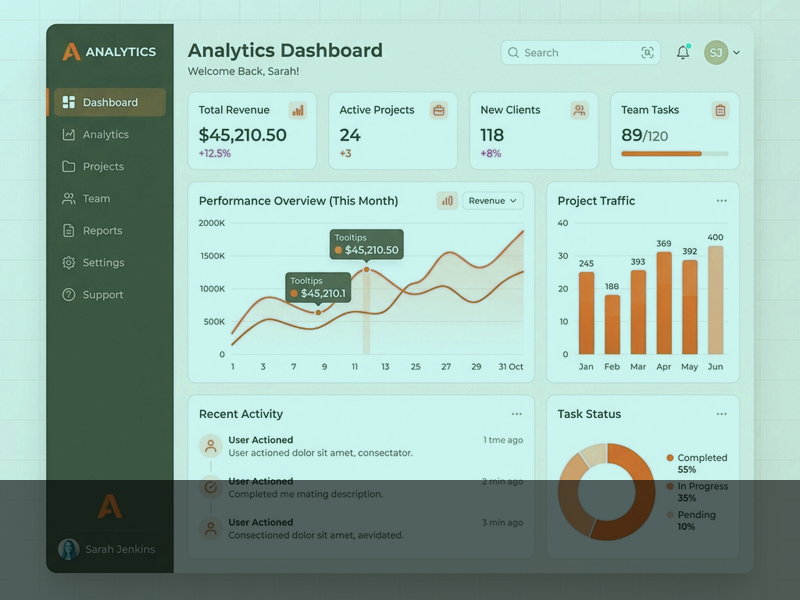Click the Pending legend color dot
Viewport: 800px width, 600px height.
click(670, 515)
